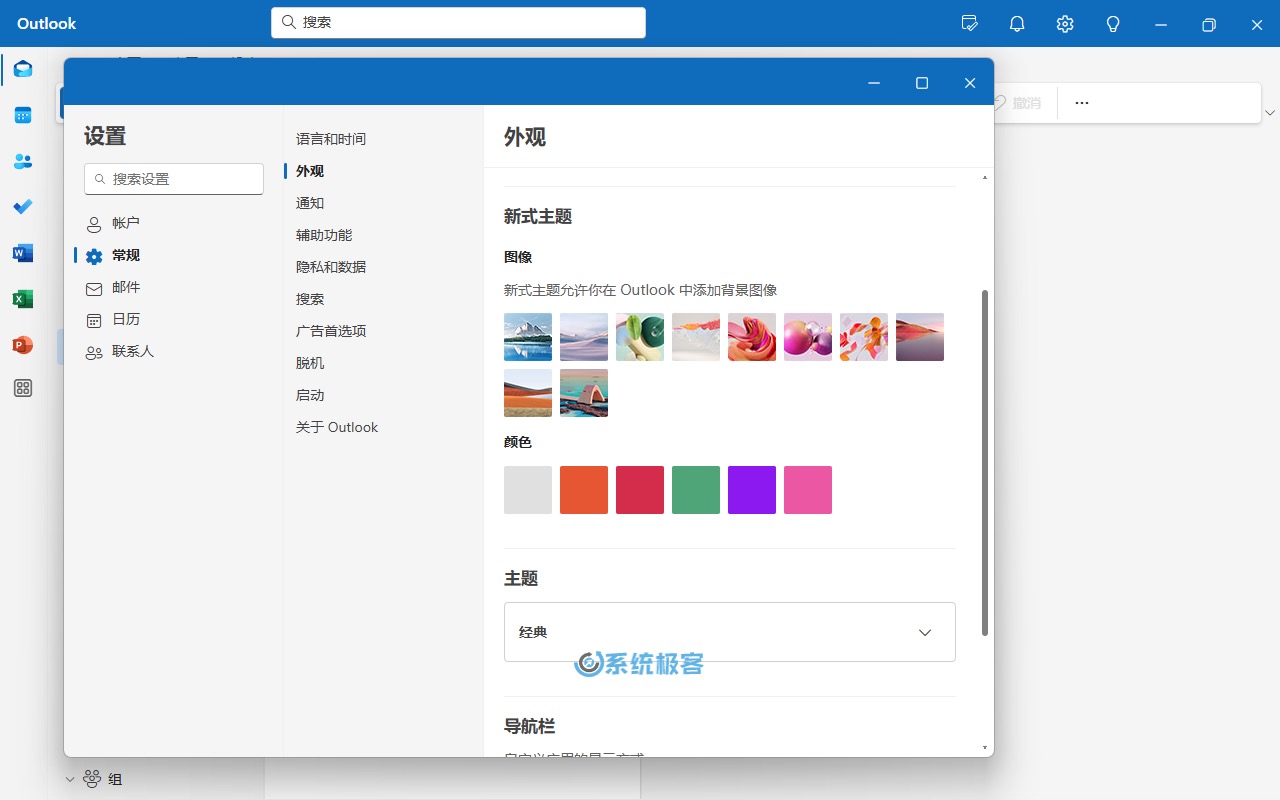Image resolution: width=1280 pixels, height=800 pixels.
Task: Open the 主题 theme dropdown showing 经典
Action: (x=730, y=632)
